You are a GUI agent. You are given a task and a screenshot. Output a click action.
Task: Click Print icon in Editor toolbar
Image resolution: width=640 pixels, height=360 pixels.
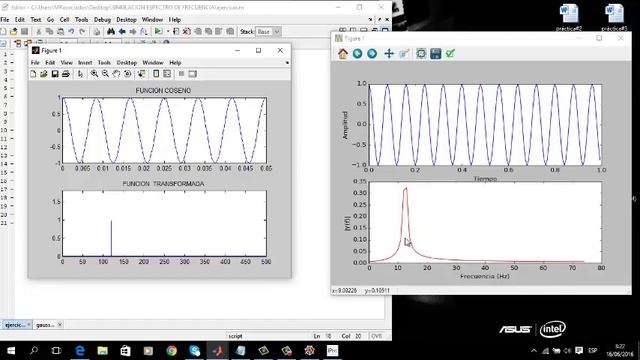(x=97, y=31)
